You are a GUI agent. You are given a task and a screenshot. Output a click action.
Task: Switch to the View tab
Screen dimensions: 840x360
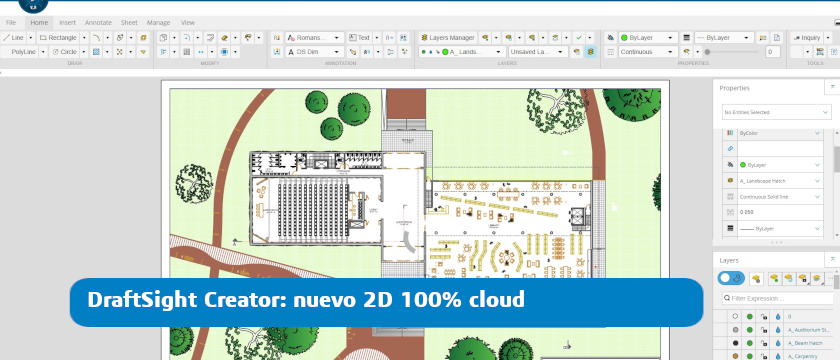click(x=188, y=22)
